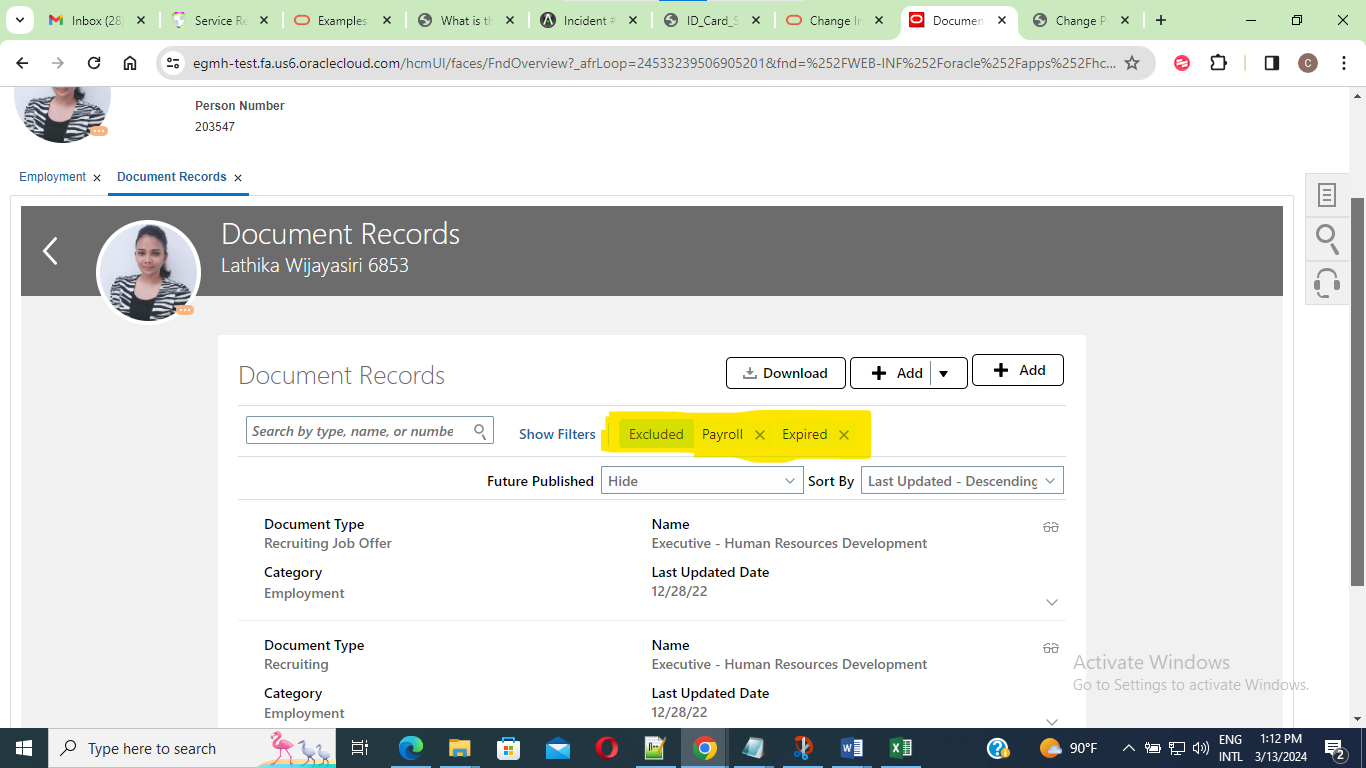Click Lathika's profile photo in header

tap(148, 272)
